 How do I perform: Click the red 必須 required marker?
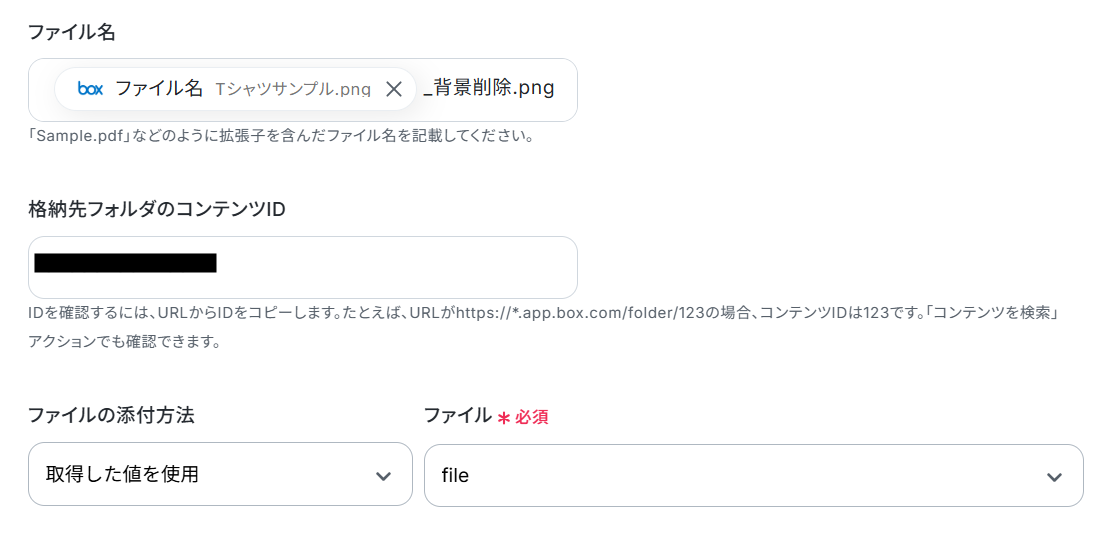point(531,417)
